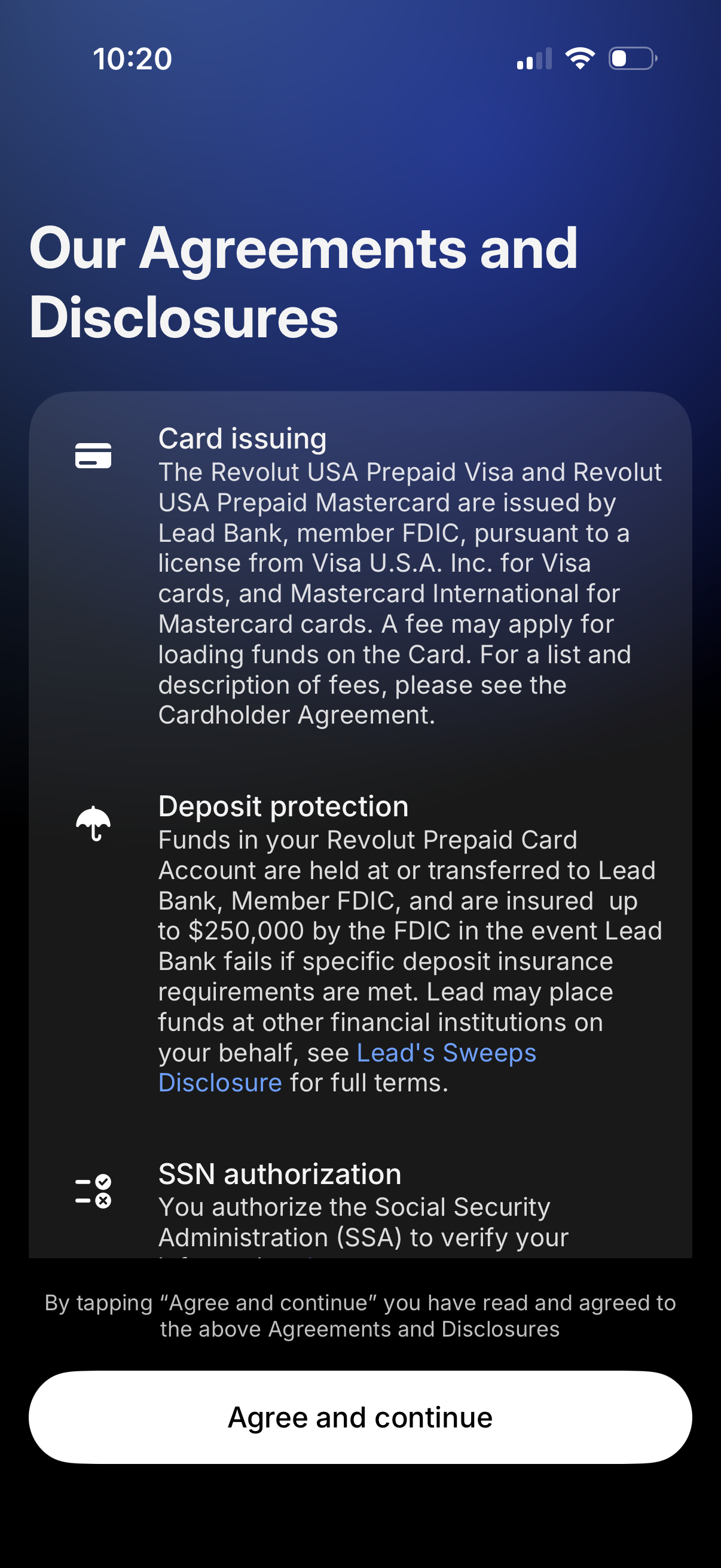Tap the Our Agreements and Disclosures title
Image resolution: width=721 pixels, height=1568 pixels.
click(x=303, y=282)
